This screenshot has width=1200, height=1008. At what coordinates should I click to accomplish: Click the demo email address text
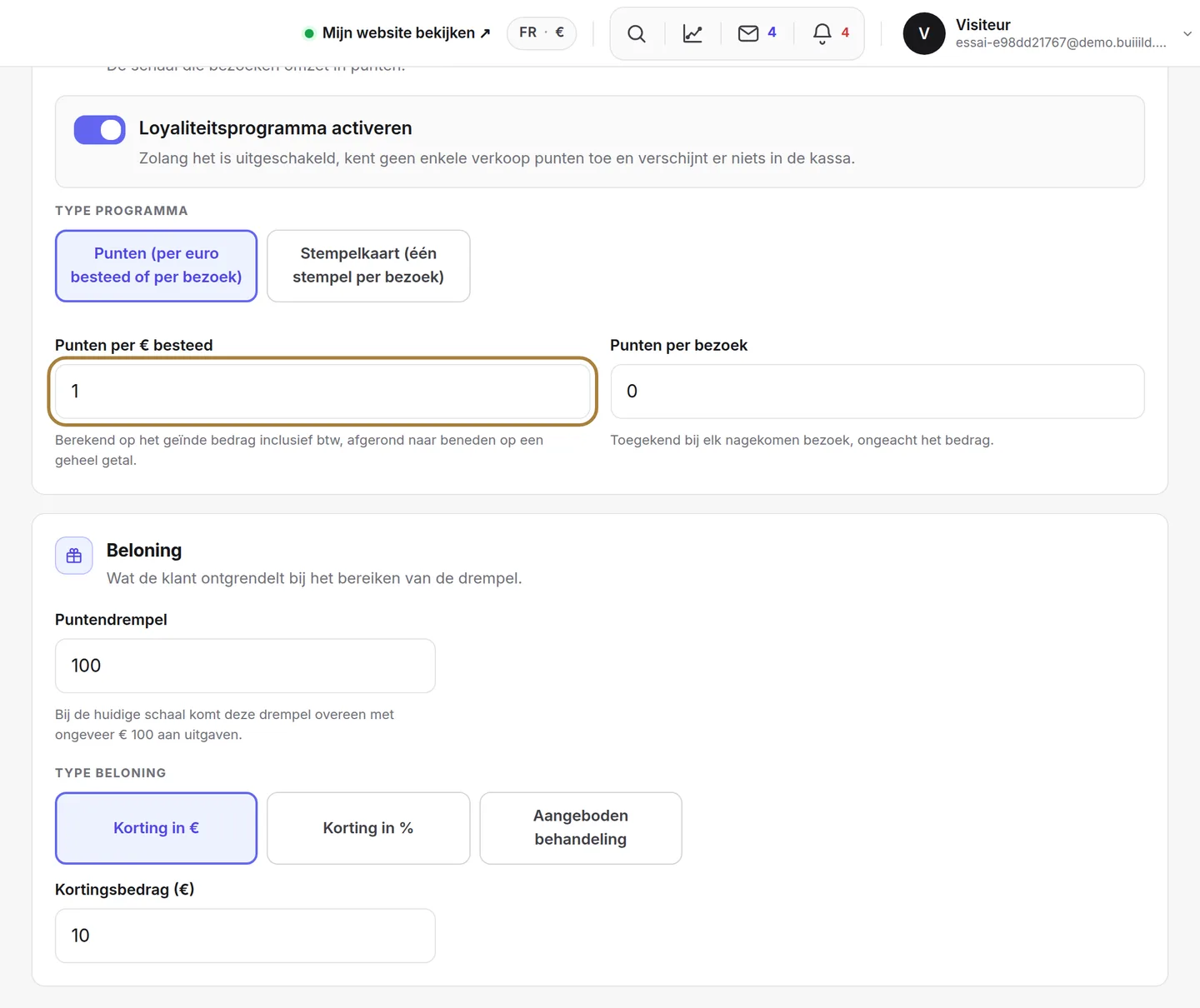[1061, 42]
